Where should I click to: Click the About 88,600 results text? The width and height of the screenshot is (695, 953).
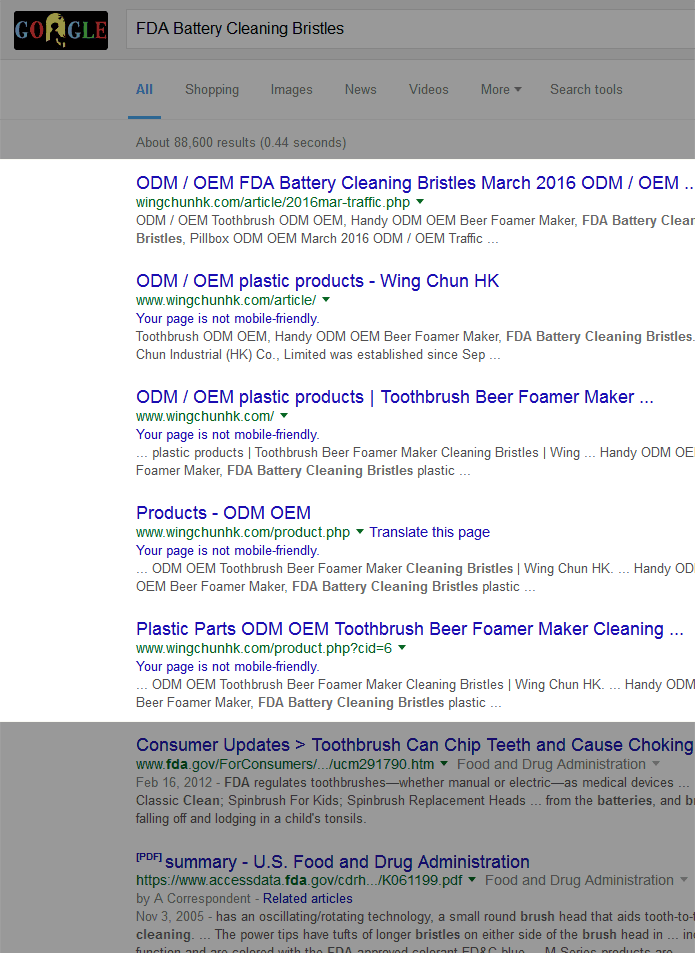tap(241, 142)
